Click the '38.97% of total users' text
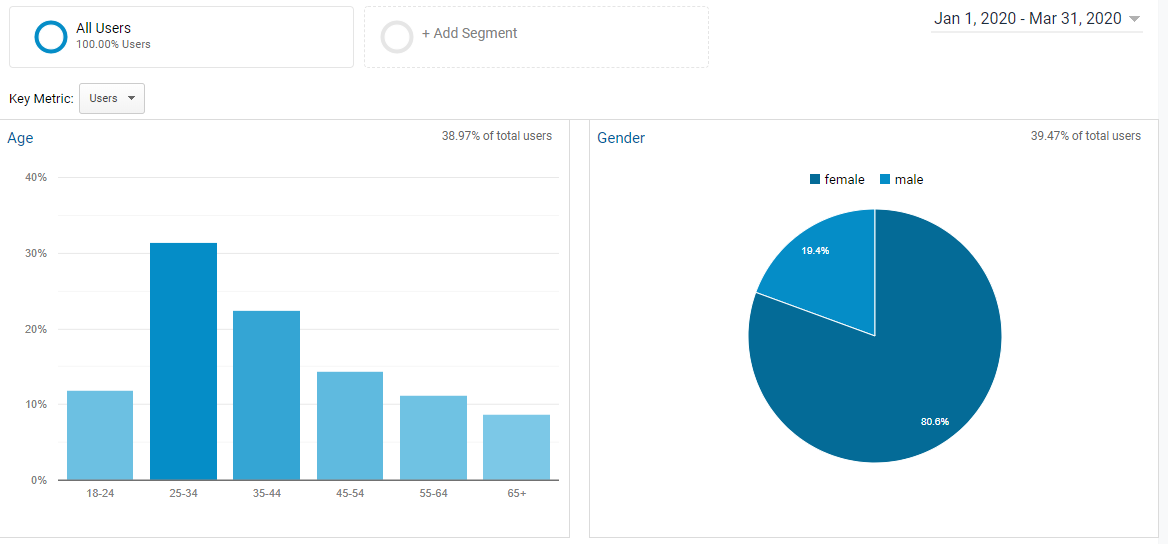Viewport: 1168px width, 544px height. (x=497, y=136)
